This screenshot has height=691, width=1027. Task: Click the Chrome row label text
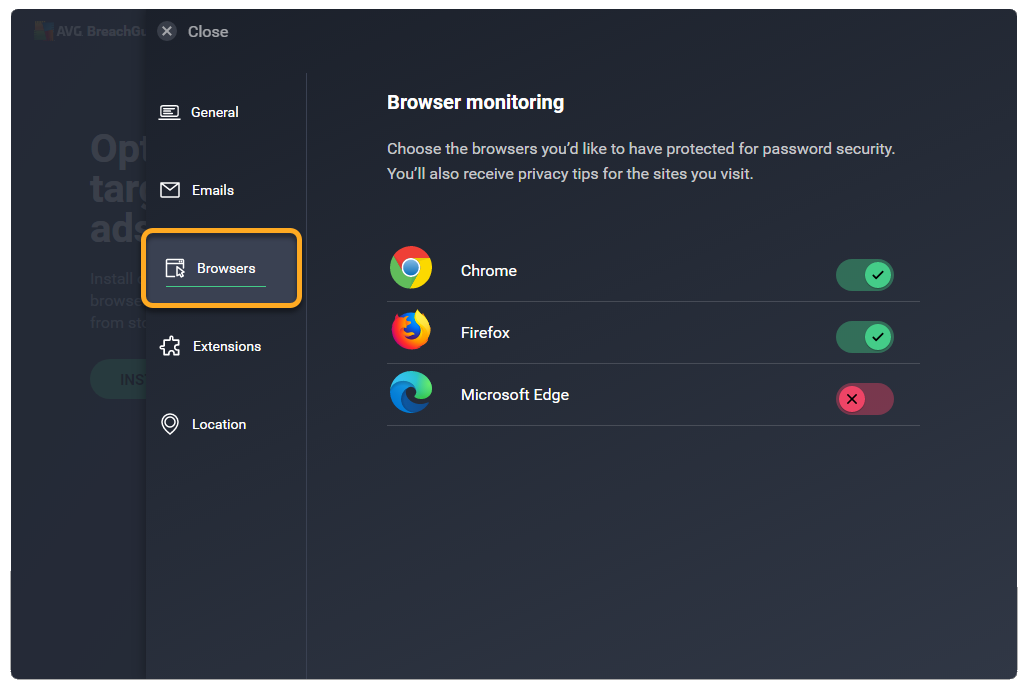[489, 271]
